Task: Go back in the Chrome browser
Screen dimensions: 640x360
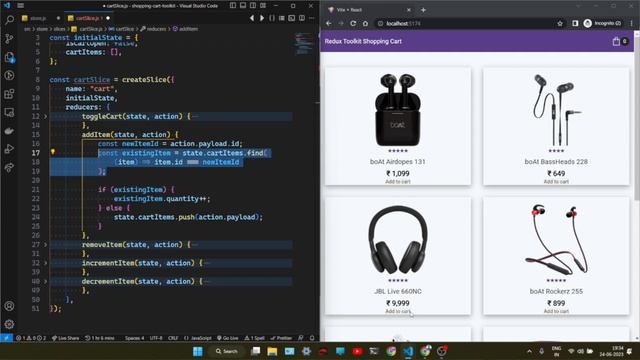Action: coord(329,24)
